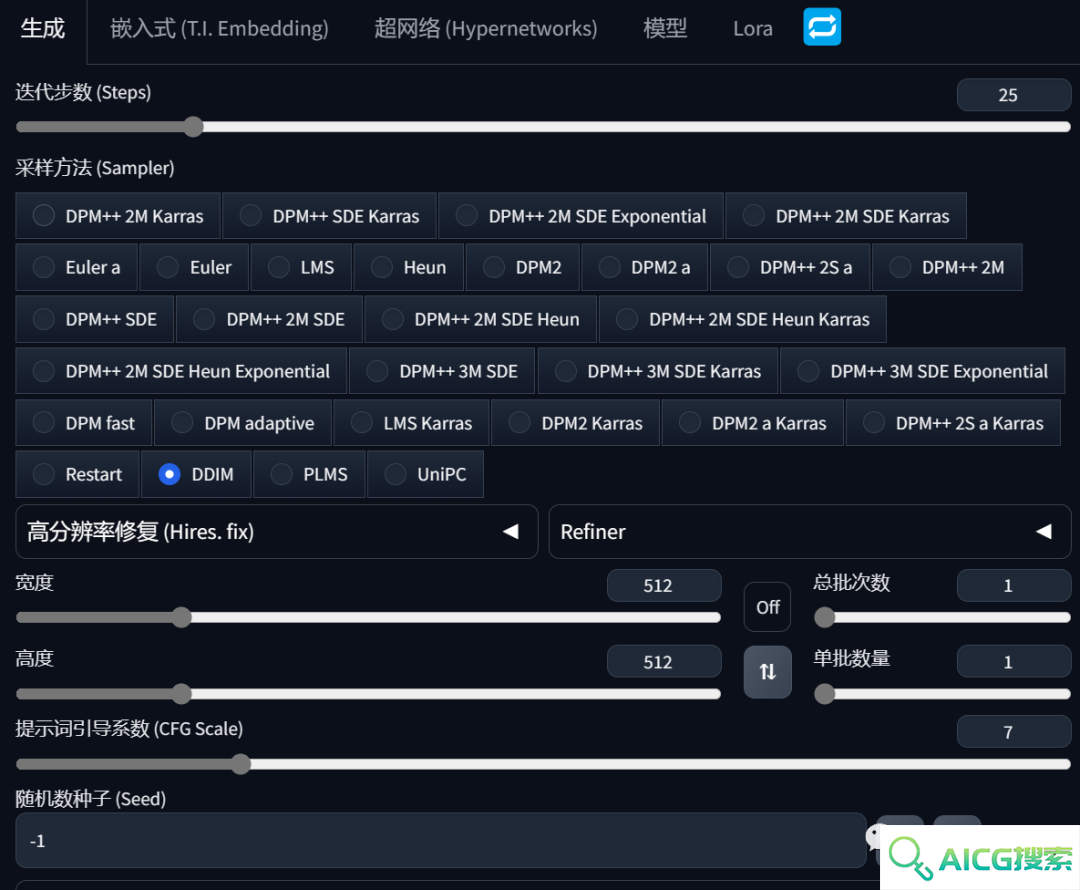1080x890 pixels.
Task: Select the DPM++ SDE sampler
Action: point(94,319)
